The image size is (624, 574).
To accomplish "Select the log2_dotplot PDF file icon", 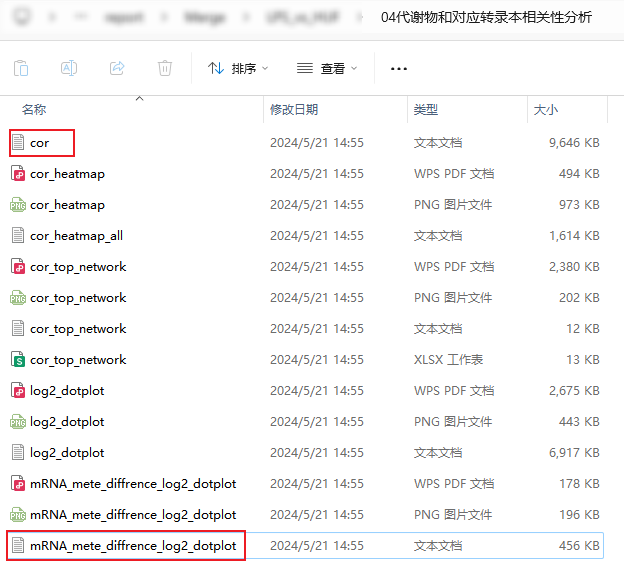I will point(18,391).
